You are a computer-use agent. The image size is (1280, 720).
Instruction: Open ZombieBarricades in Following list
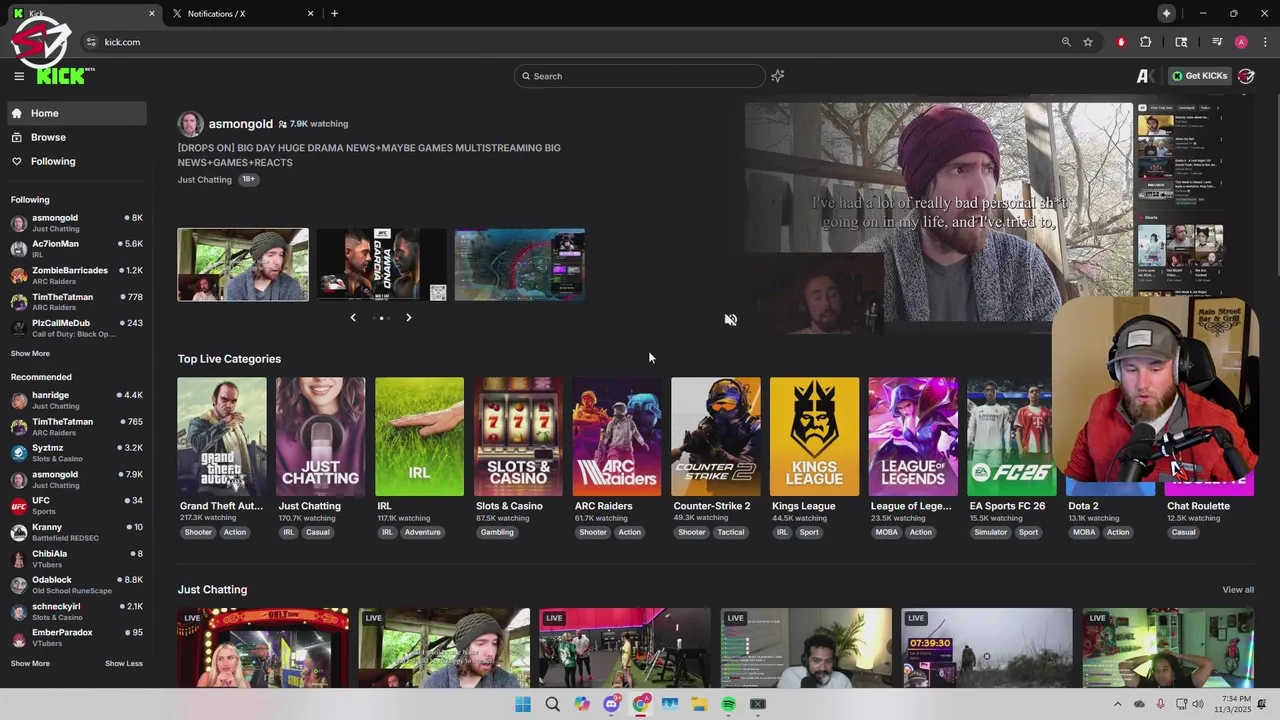tap(76, 275)
